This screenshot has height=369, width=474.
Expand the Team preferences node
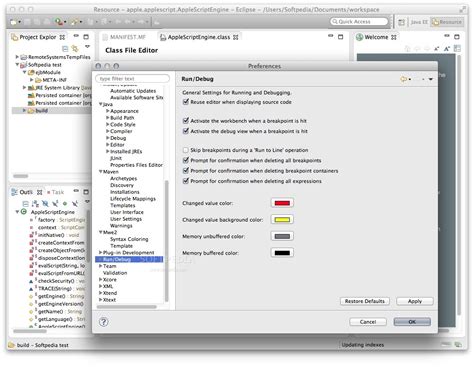click(x=101, y=266)
